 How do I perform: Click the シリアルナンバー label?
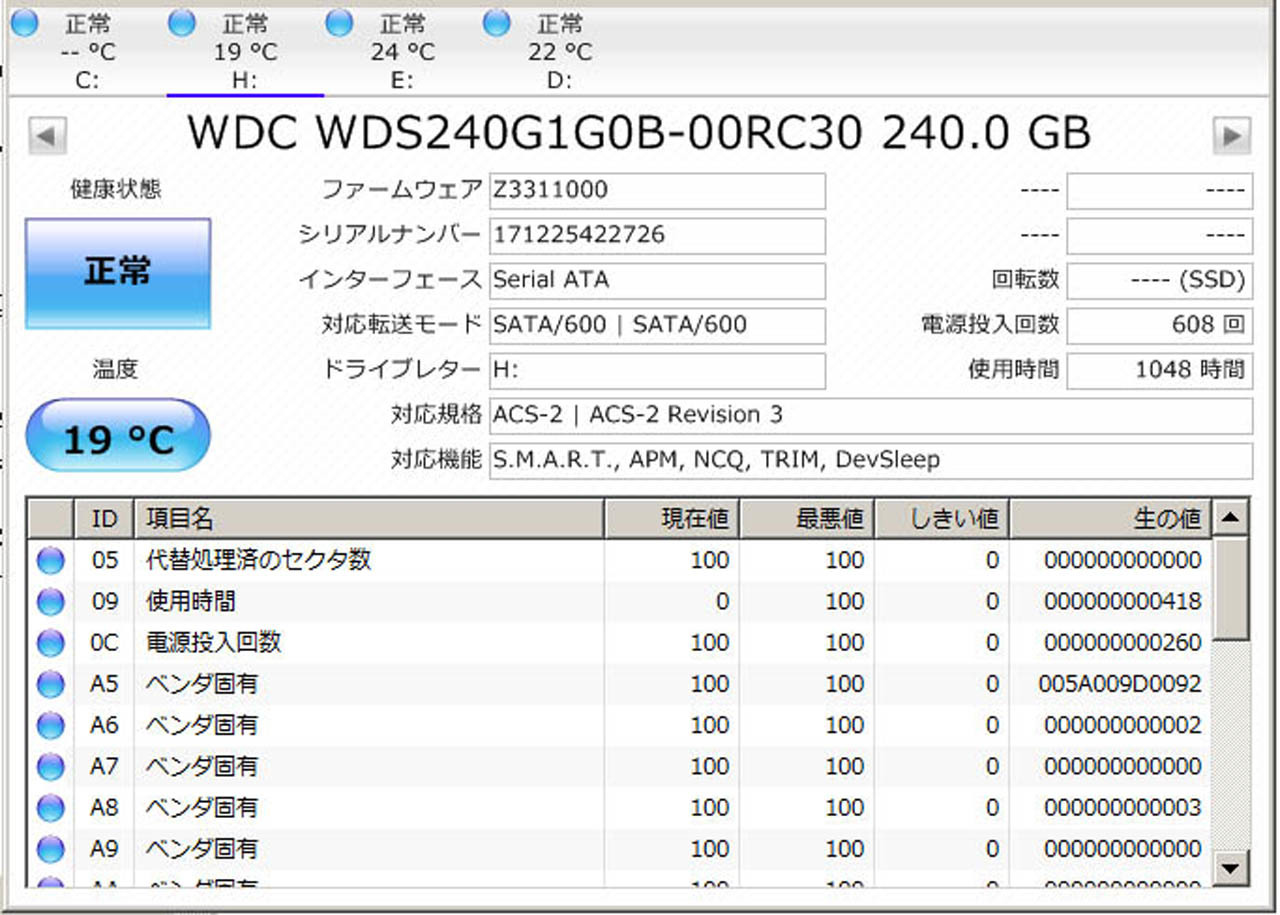pos(390,235)
